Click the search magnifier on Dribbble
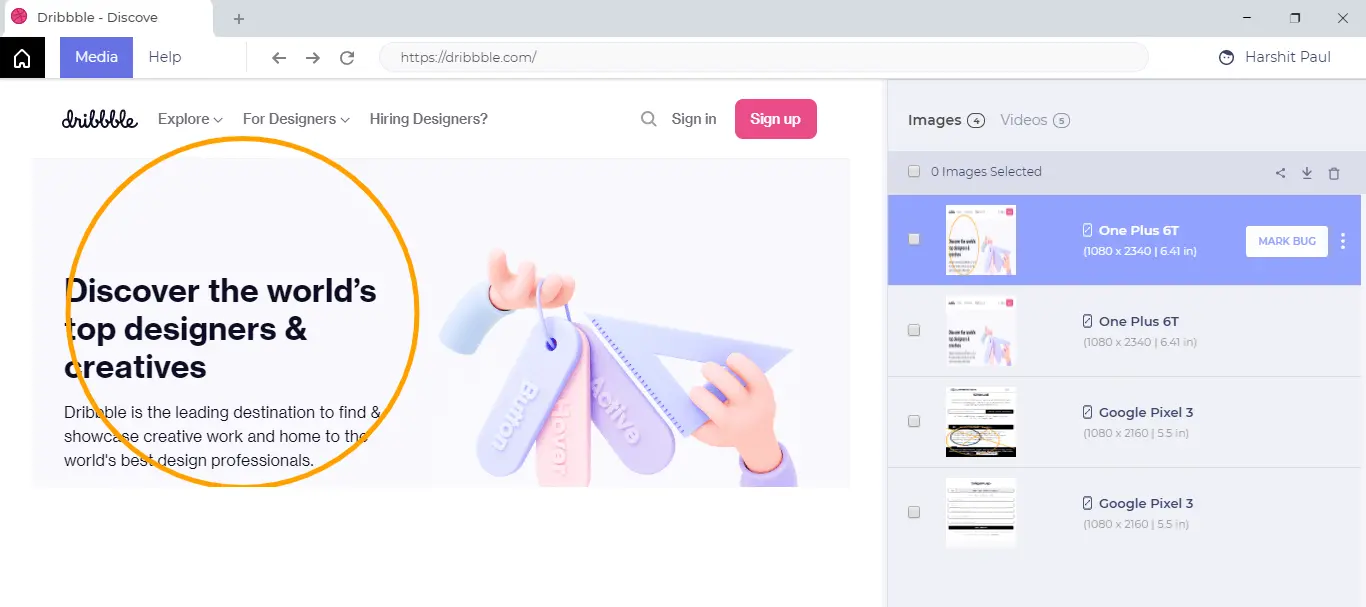The width and height of the screenshot is (1366, 607). click(649, 119)
